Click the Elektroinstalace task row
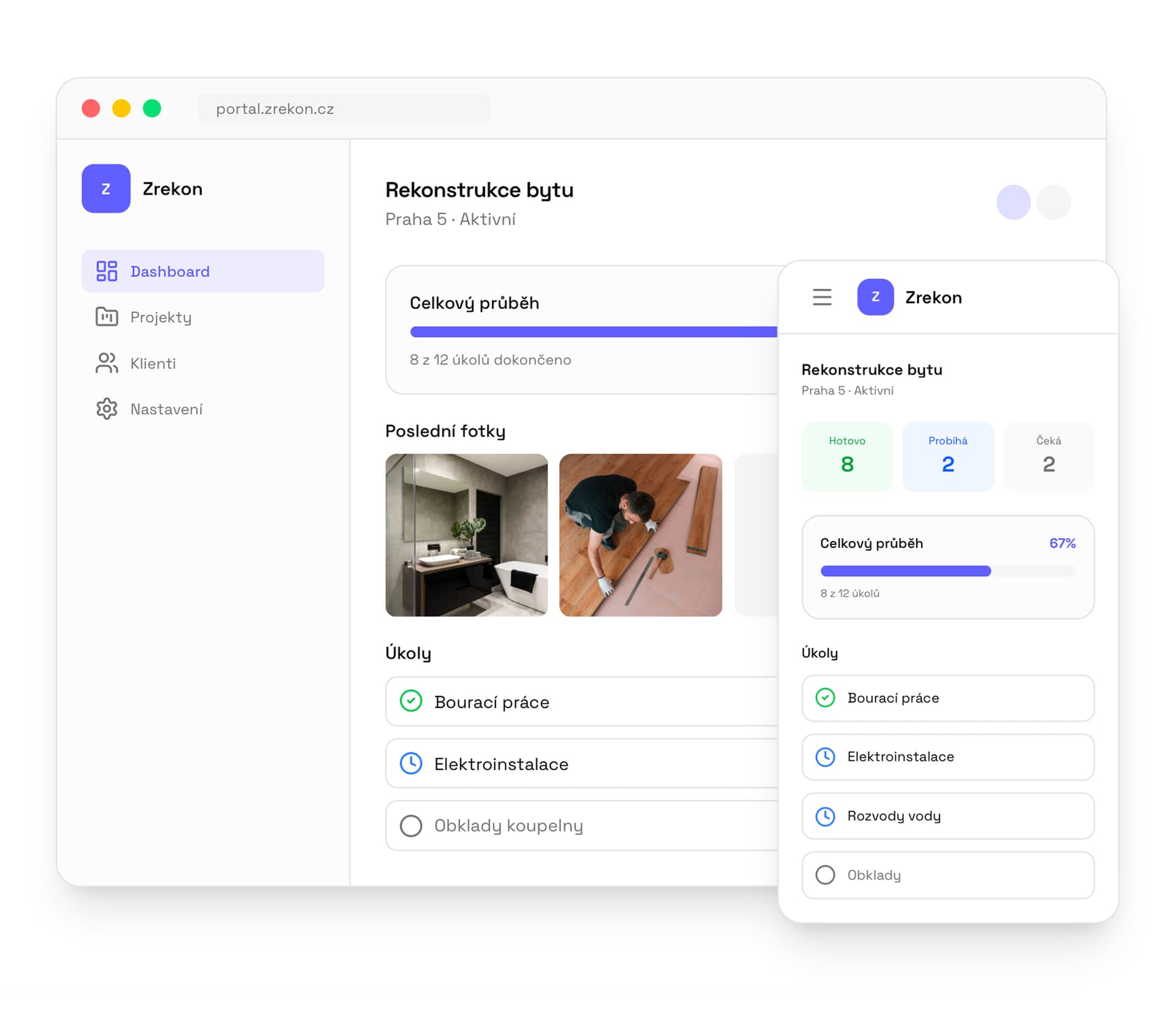 [x=502, y=764]
